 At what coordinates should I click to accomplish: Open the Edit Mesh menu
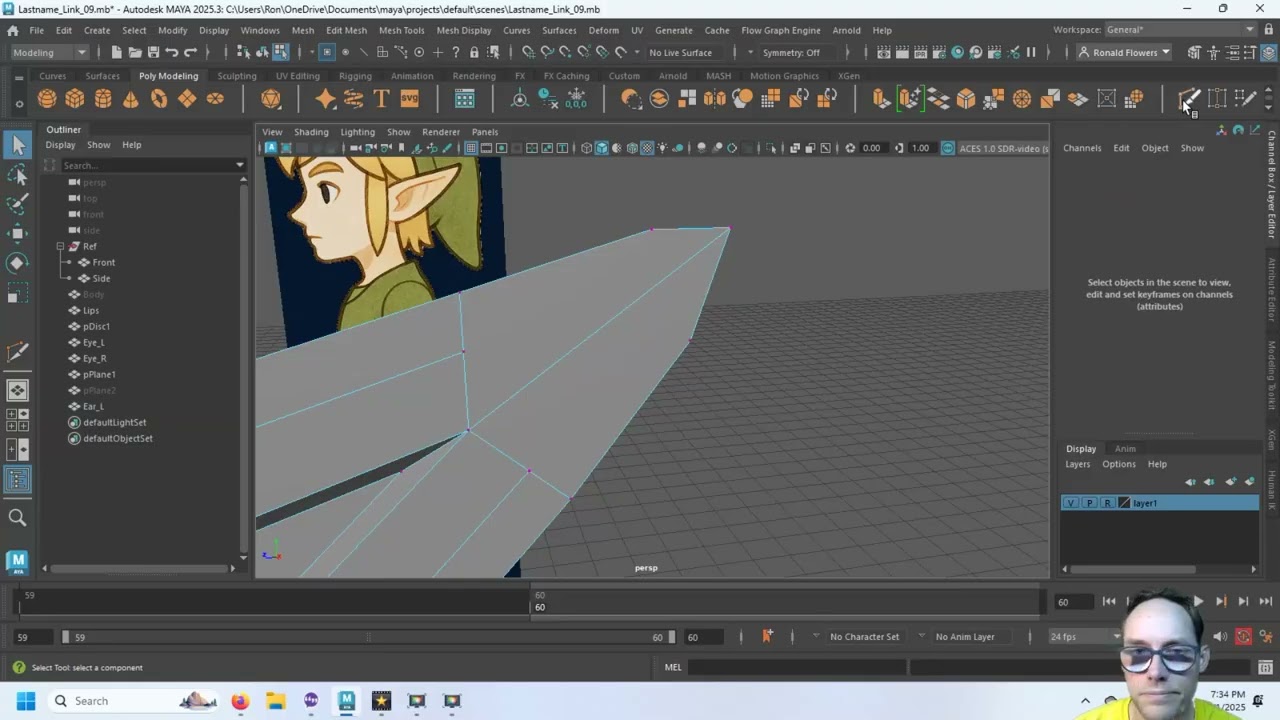click(346, 30)
